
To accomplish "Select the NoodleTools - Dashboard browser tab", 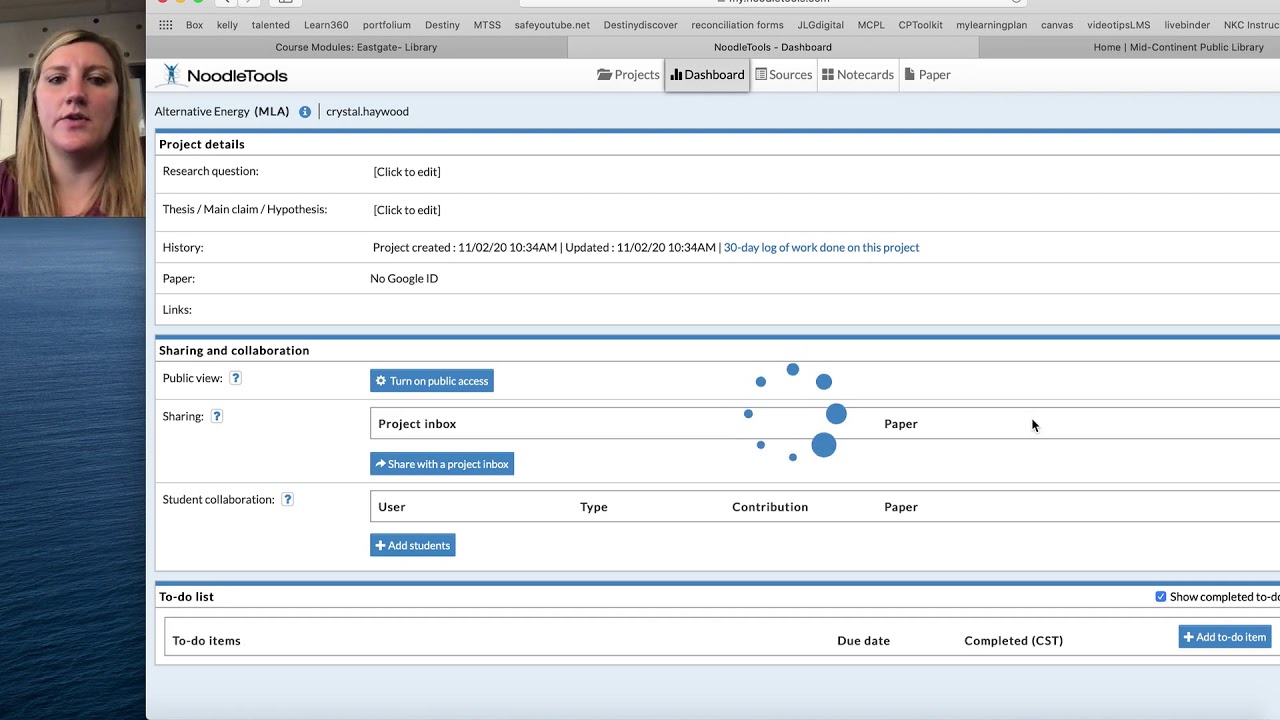I will [773, 47].
